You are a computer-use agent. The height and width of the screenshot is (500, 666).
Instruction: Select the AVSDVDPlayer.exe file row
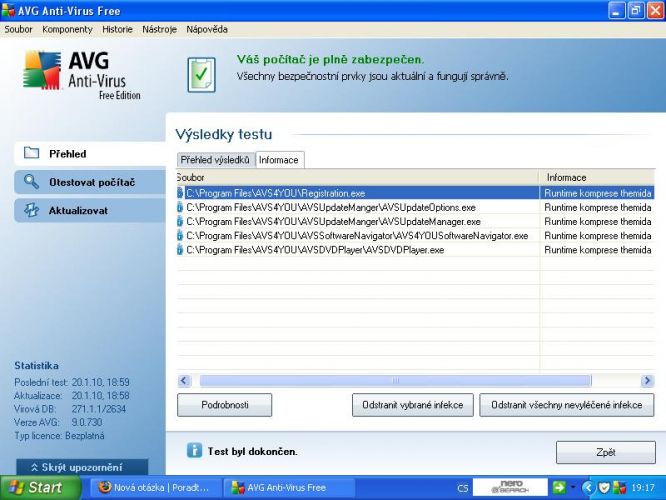point(415,250)
